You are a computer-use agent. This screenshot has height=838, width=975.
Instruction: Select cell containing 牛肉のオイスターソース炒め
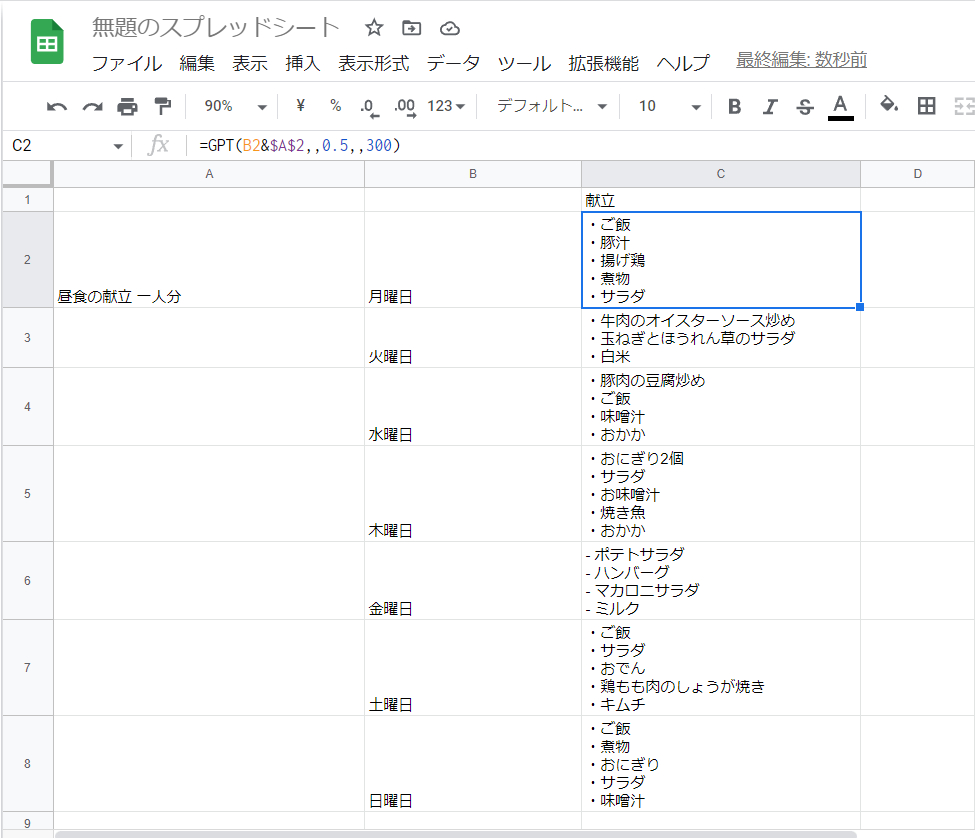(x=721, y=338)
